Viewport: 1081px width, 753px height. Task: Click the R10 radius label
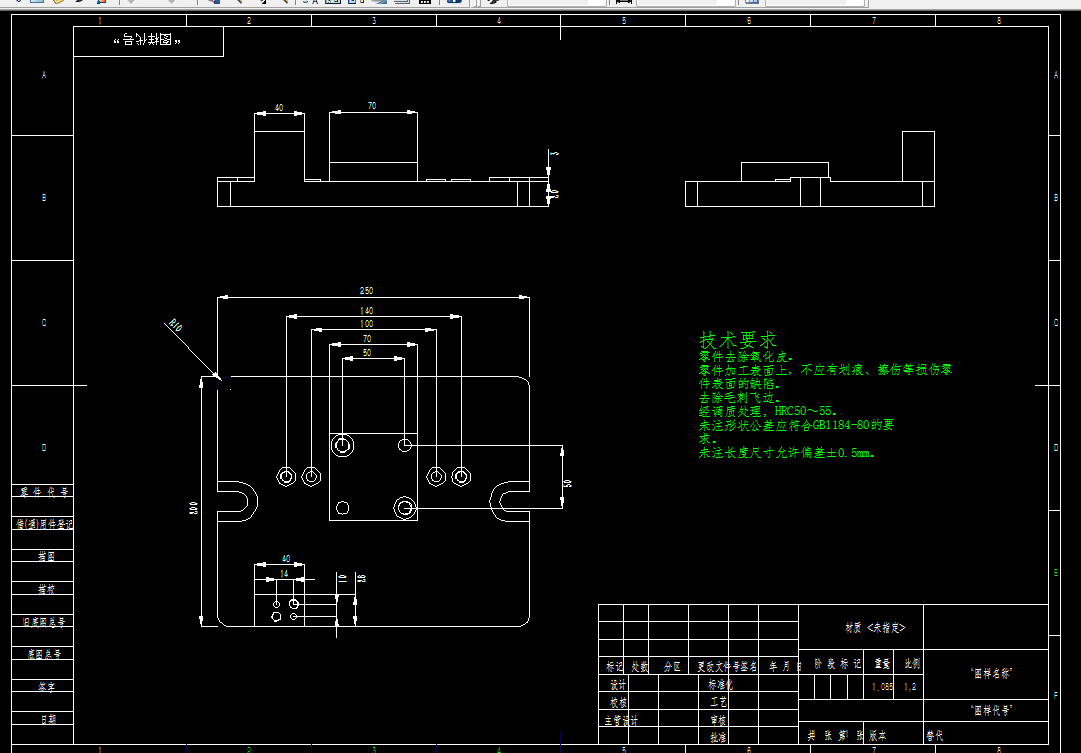pyautogui.click(x=175, y=325)
